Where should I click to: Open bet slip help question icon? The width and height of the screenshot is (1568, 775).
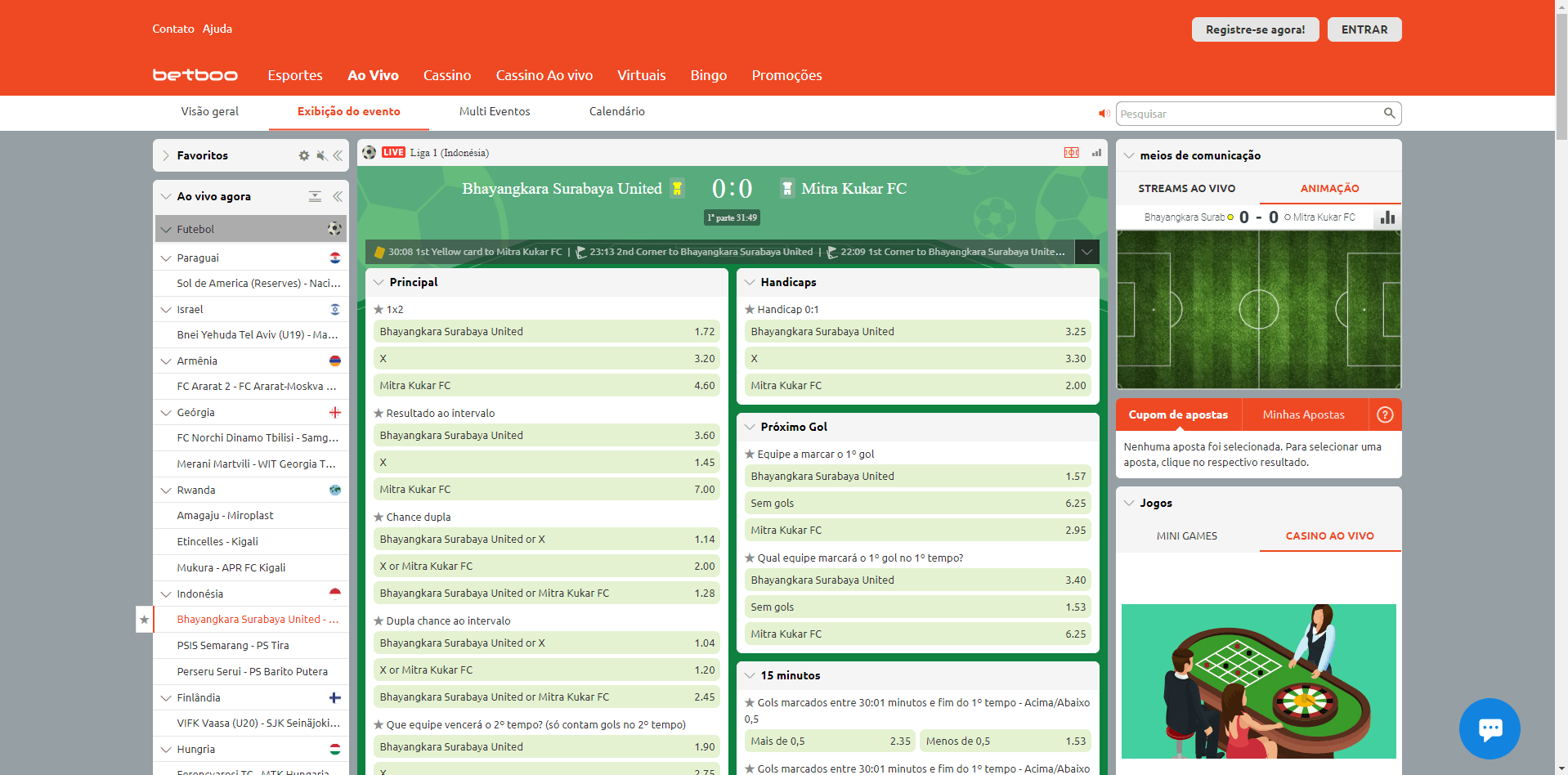pyautogui.click(x=1385, y=414)
